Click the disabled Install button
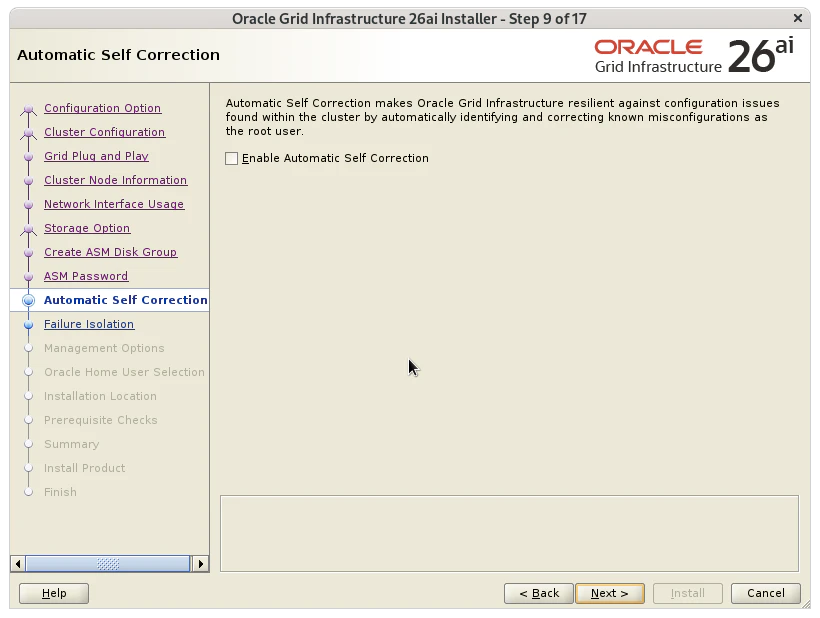This screenshot has height=618, width=820. (688, 593)
